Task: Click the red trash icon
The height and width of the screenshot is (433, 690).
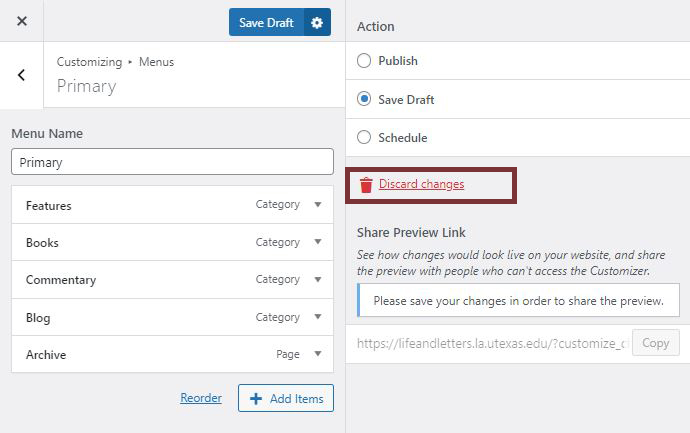Action: pyautogui.click(x=366, y=185)
